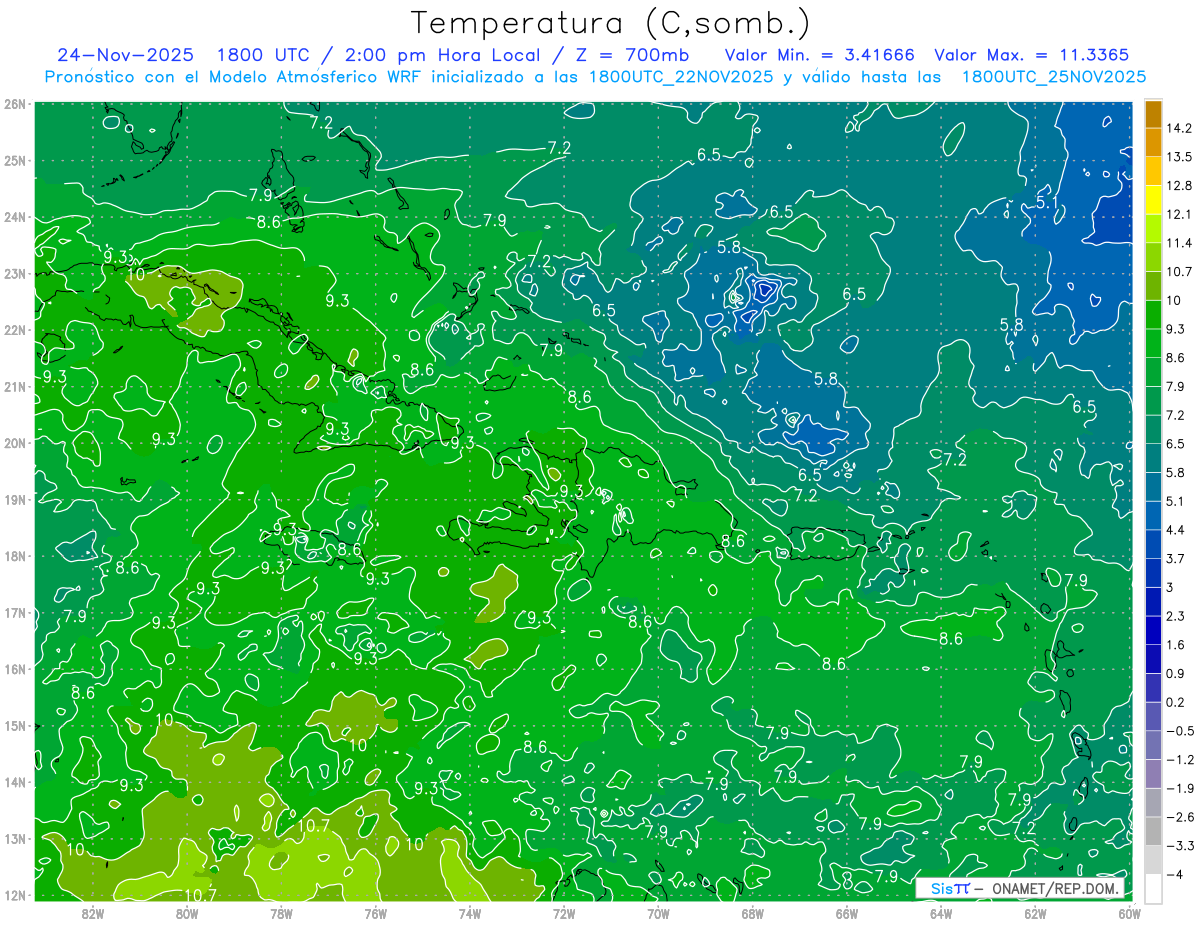Screen dimensions: 1200x927
Task: Pick the white swatch at the color scale bottom
Action: coord(1153,888)
